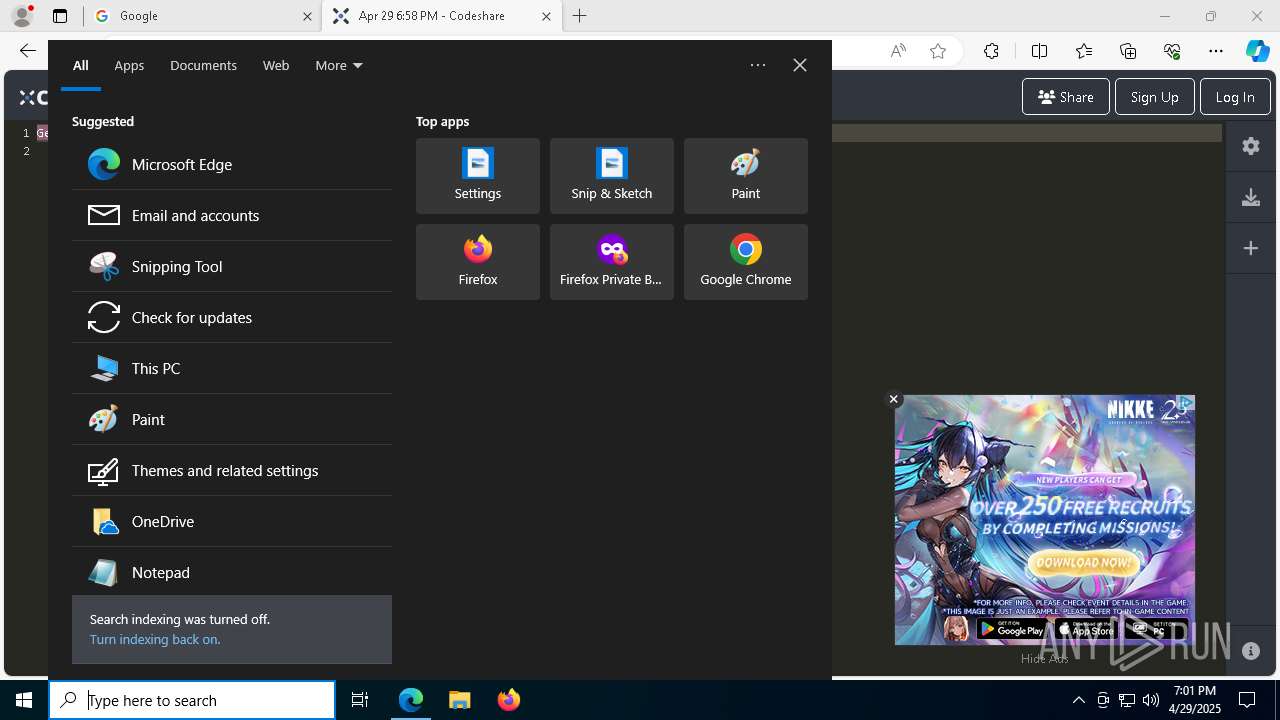Go back in the browser
Screen dimensions: 1280x720
tap(28, 51)
